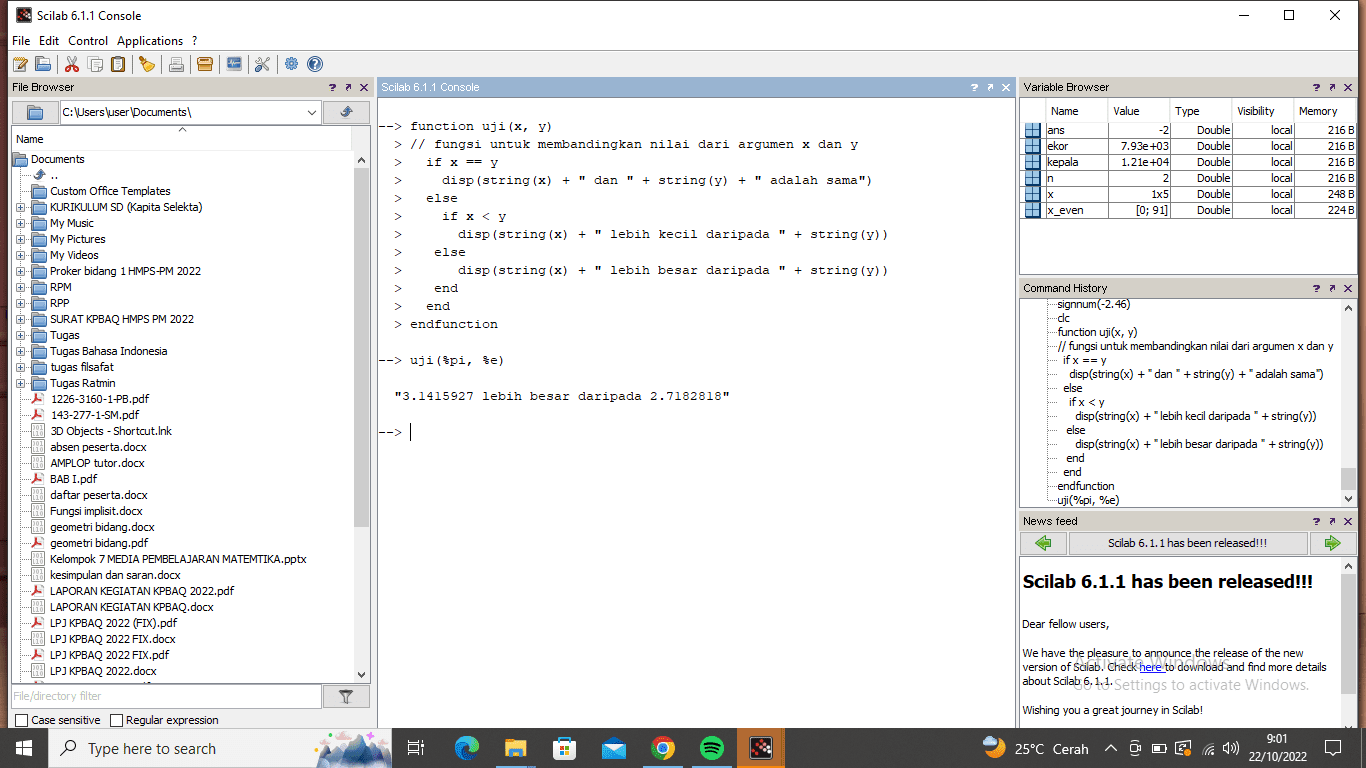Click the filter funnel button

tap(346, 696)
